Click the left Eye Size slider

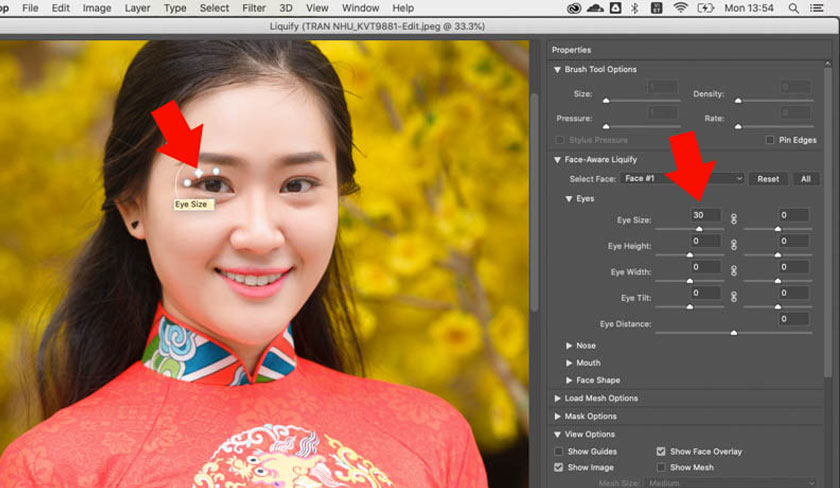pos(689,229)
